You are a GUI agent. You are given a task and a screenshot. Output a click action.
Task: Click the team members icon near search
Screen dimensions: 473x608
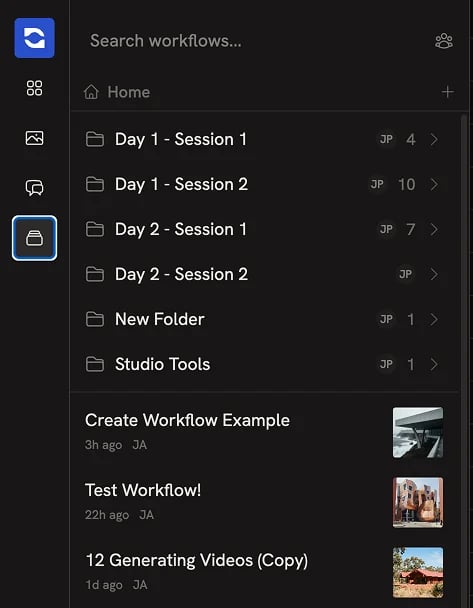point(444,41)
